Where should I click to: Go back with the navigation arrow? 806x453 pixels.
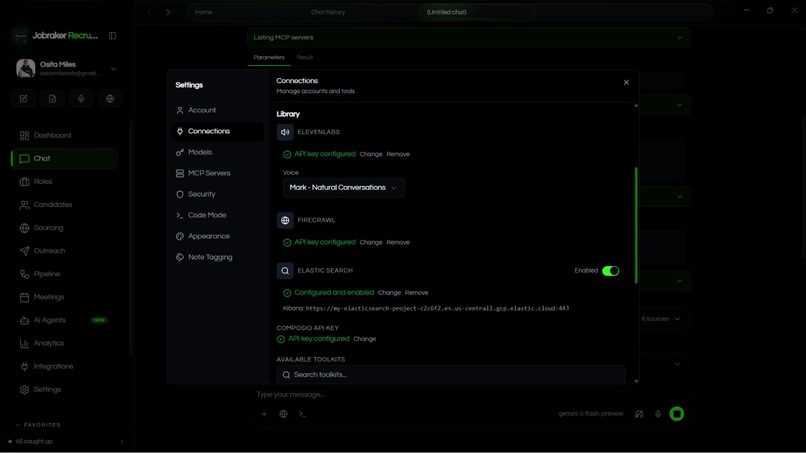[x=150, y=12]
